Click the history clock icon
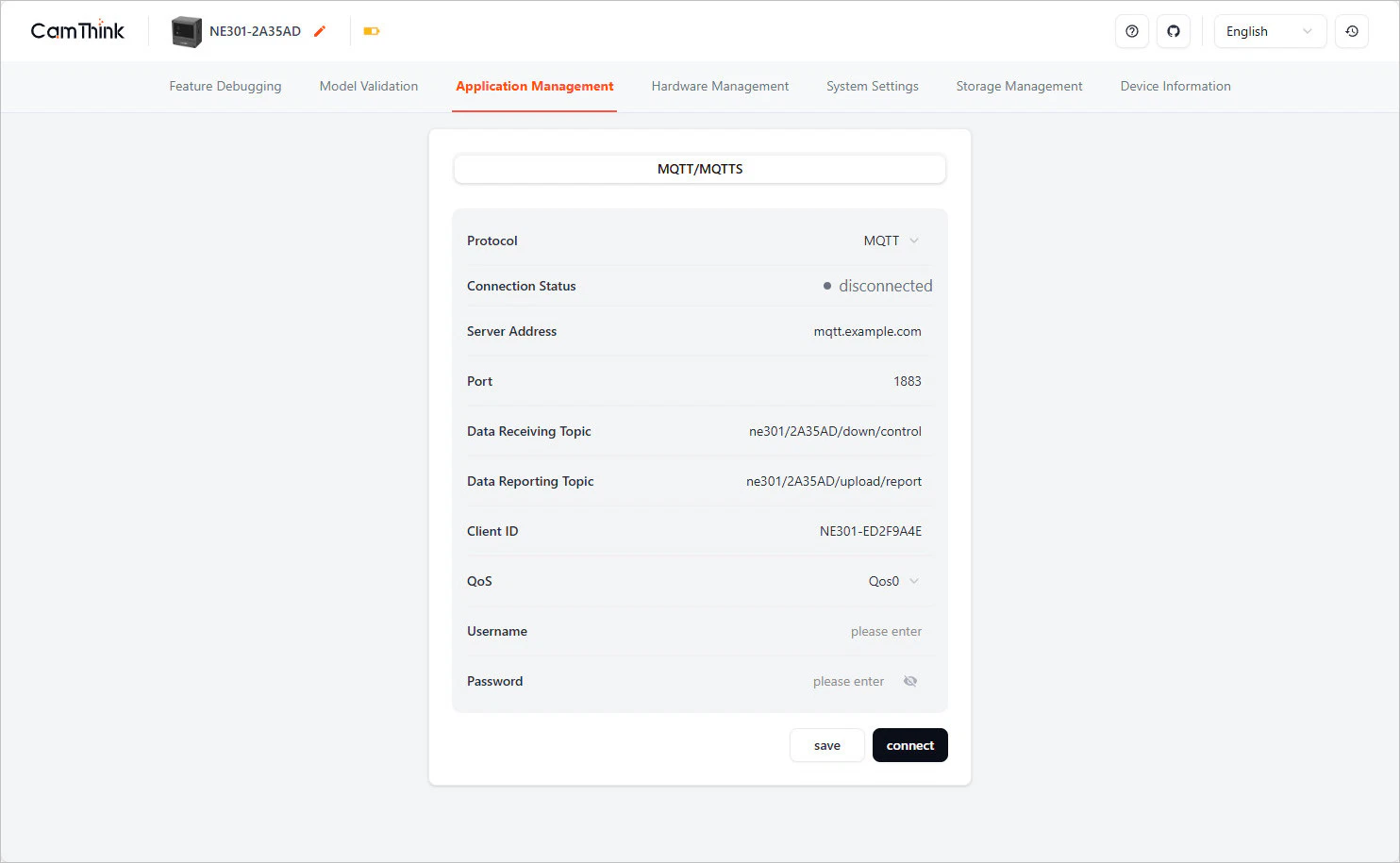The image size is (1400, 863). (1352, 31)
